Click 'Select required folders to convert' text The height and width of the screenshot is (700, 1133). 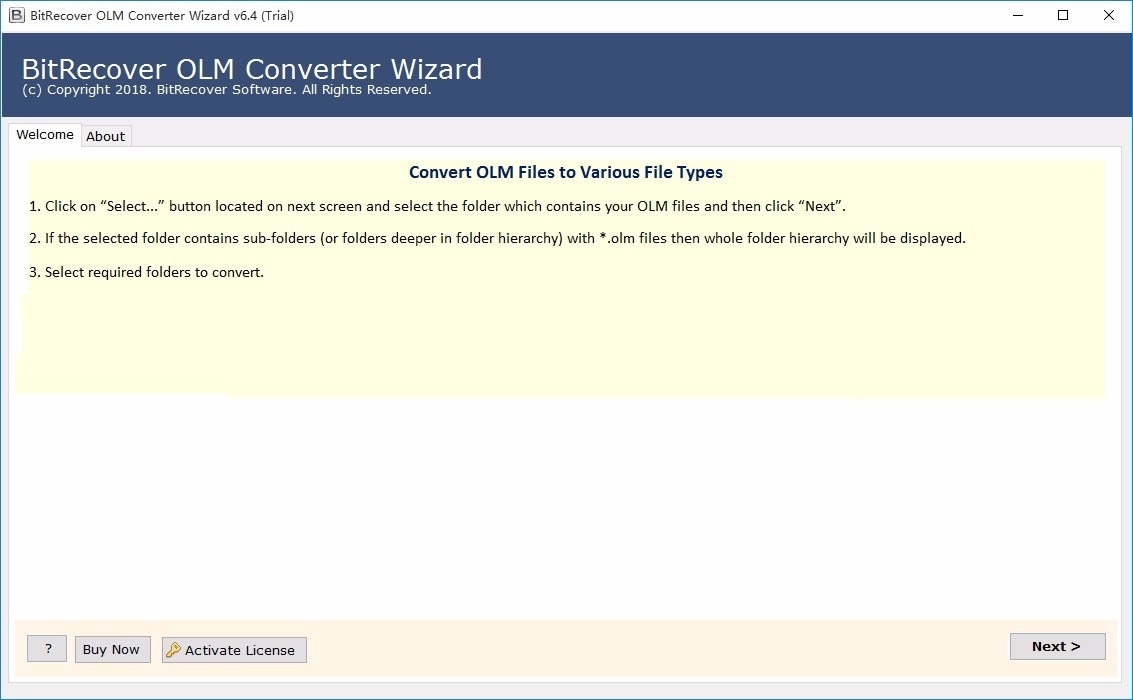click(x=146, y=272)
